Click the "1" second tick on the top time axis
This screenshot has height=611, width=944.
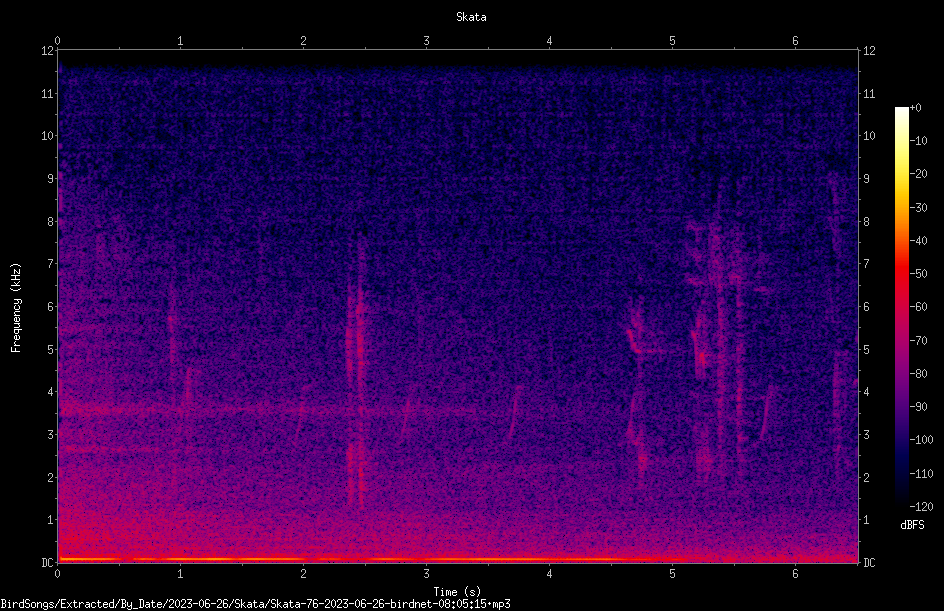point(180,41)
